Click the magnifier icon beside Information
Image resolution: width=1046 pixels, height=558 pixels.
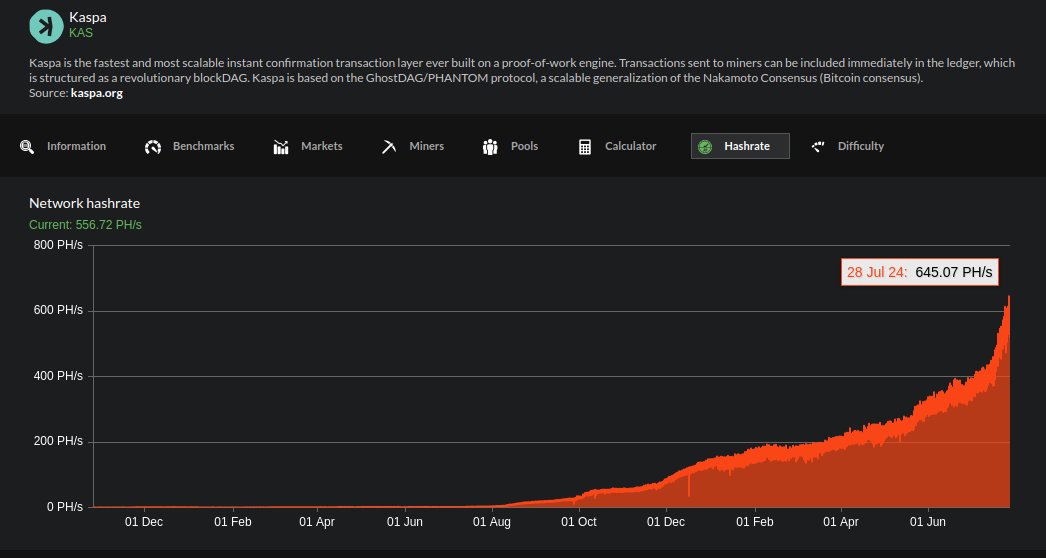coord(27,147)
